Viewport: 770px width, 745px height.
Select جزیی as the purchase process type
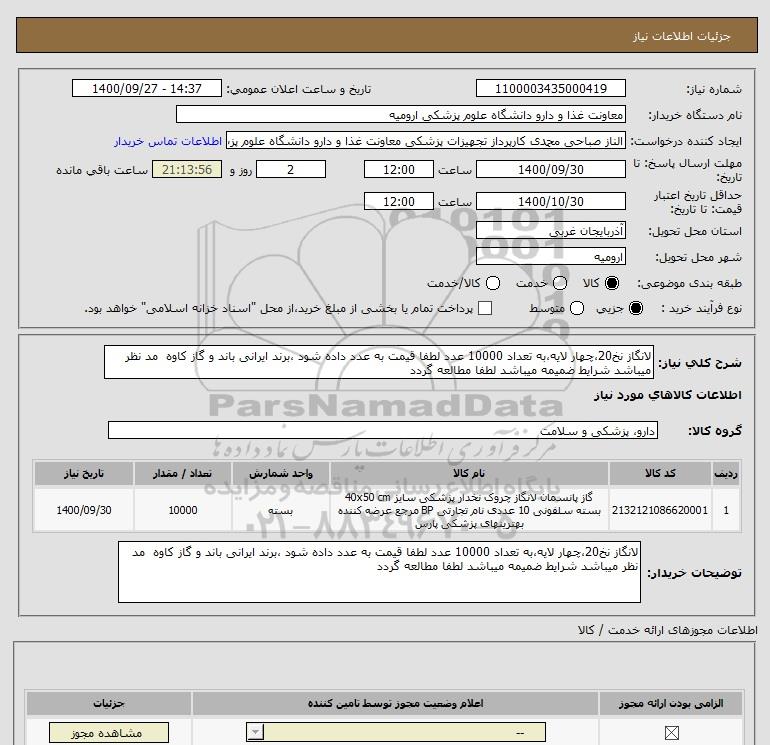click(x=634, y=309)
